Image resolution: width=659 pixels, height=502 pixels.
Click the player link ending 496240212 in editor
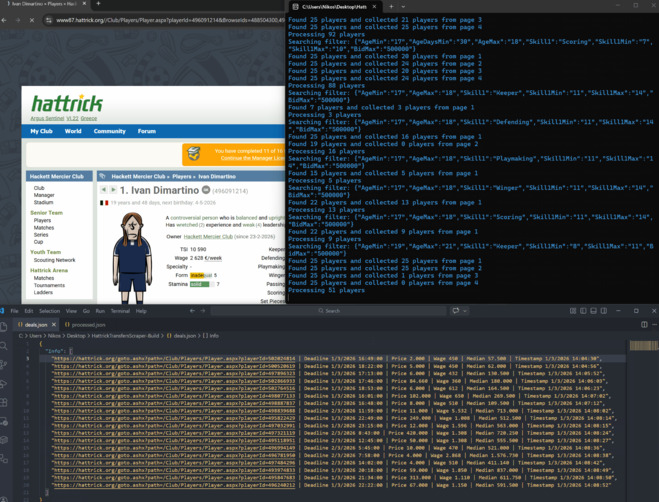(x=174, y=485)
